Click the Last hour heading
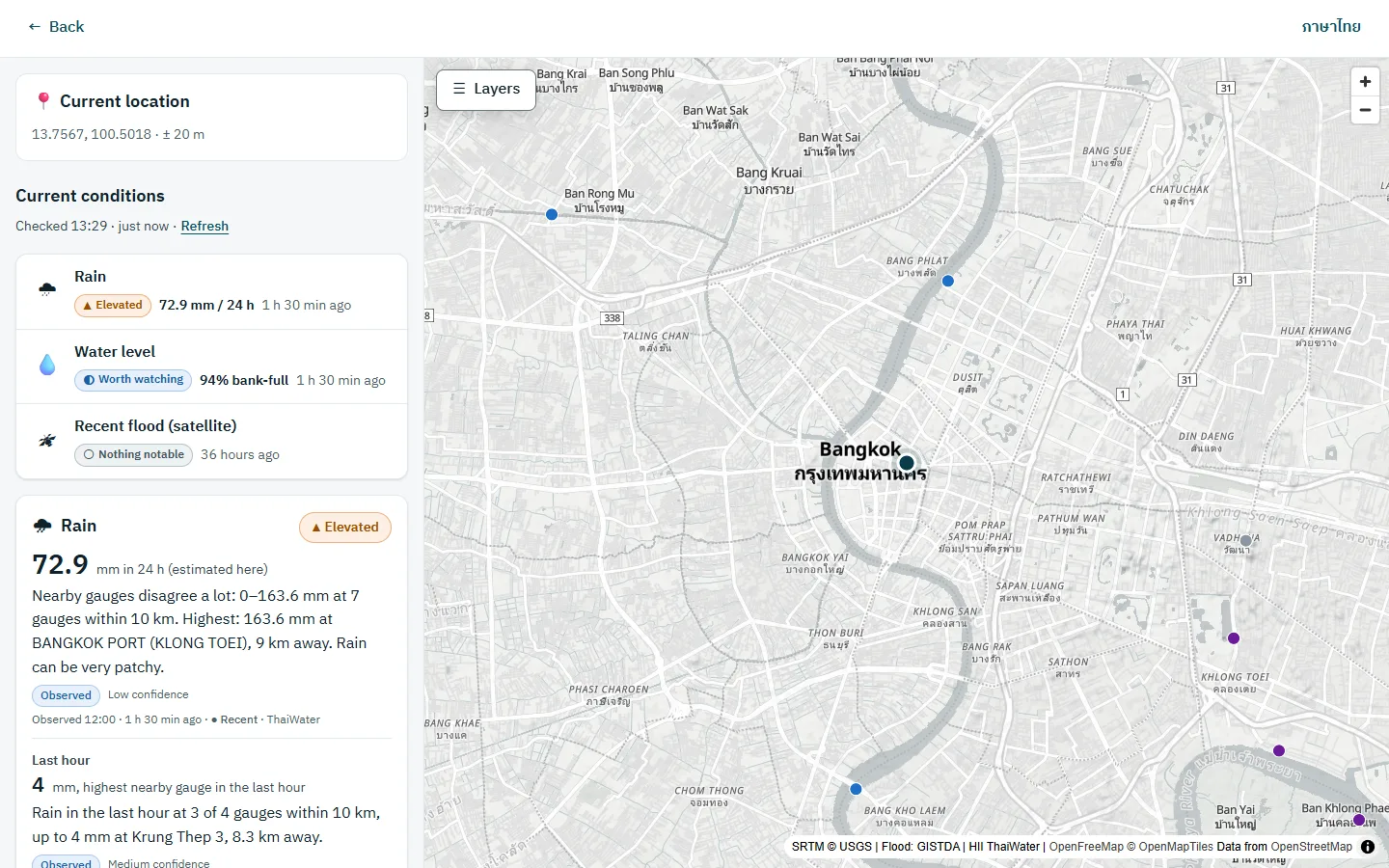The height and width of the screenshot is (868, 1389). tap(61, 760)
